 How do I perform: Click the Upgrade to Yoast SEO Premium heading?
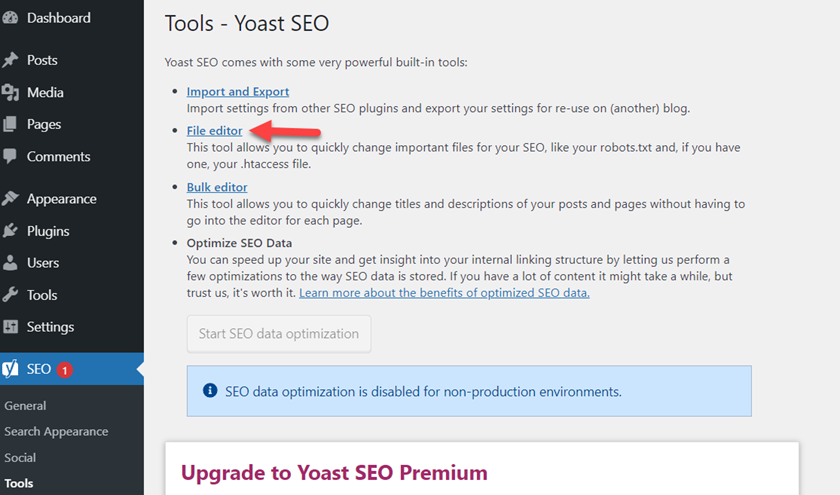click(334, 472)
